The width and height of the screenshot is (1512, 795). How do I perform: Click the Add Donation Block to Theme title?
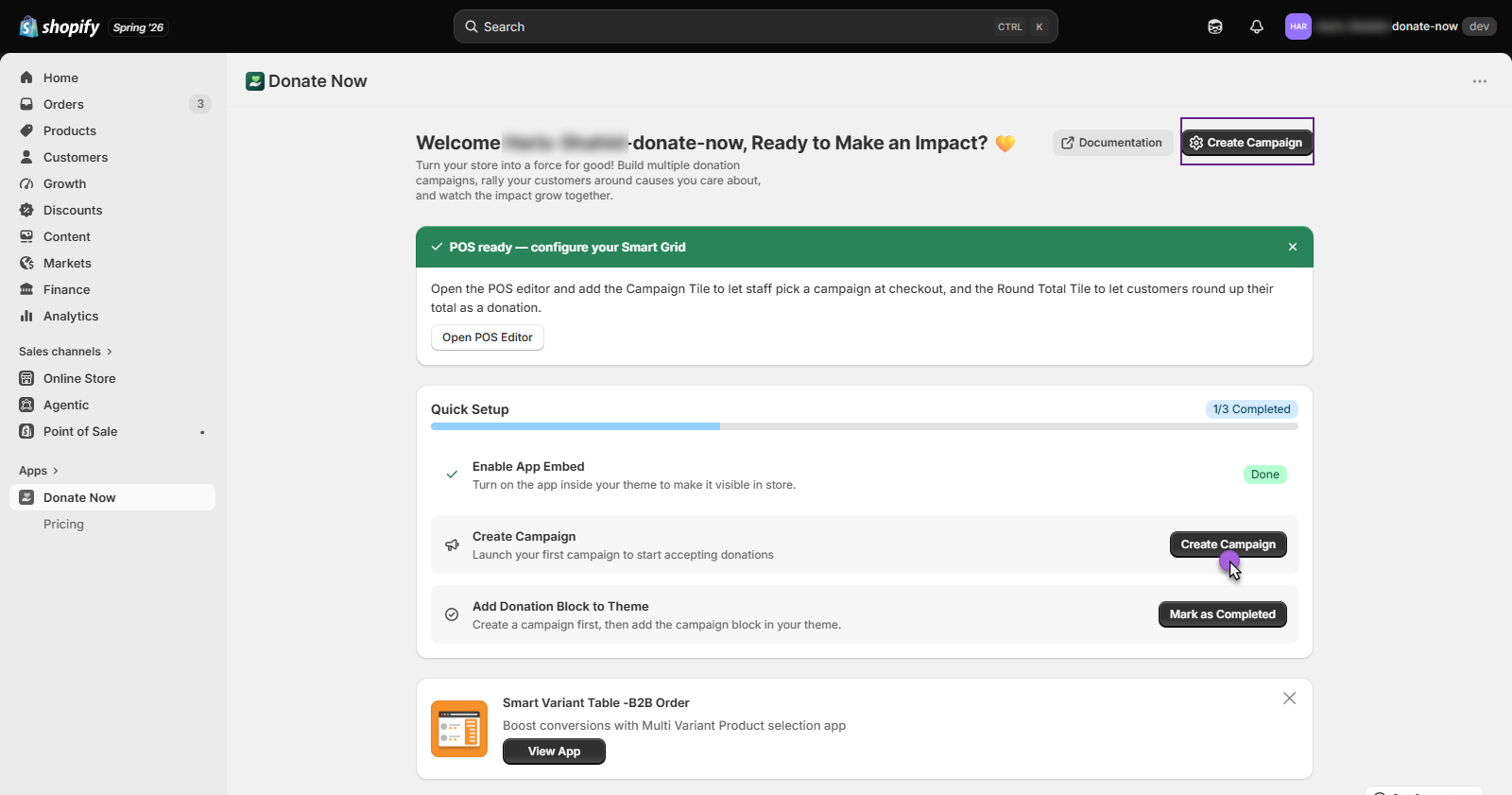point(560,606)
